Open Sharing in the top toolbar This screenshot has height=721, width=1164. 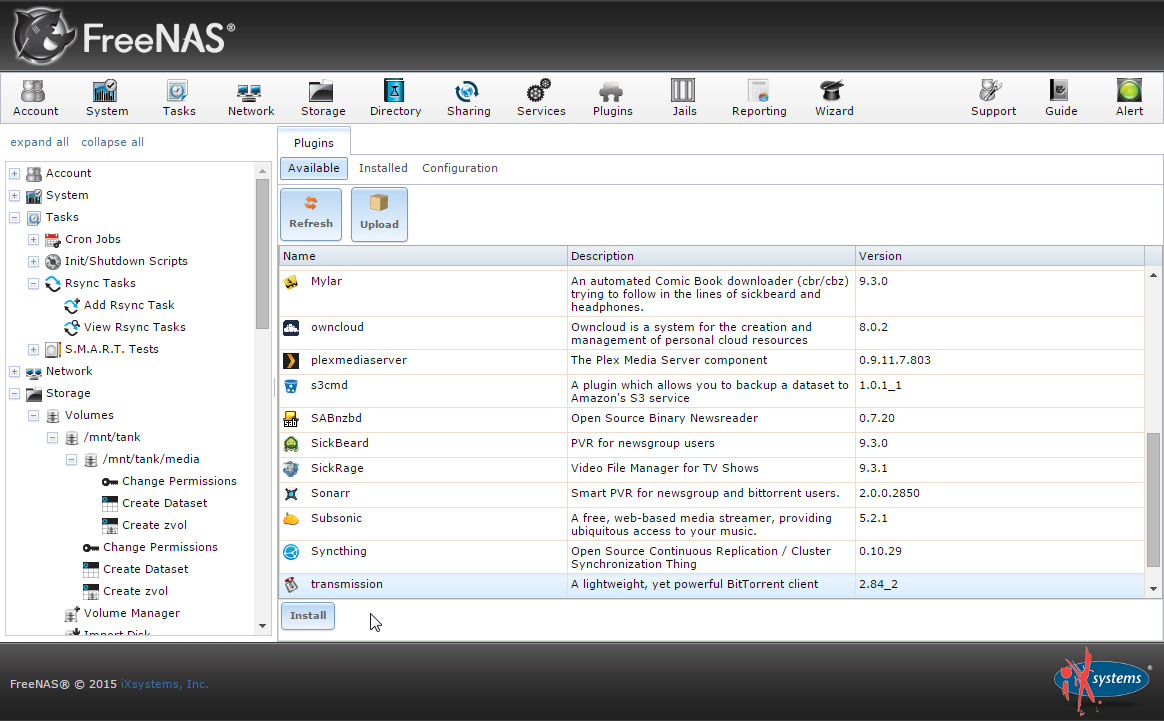[468, 98]
